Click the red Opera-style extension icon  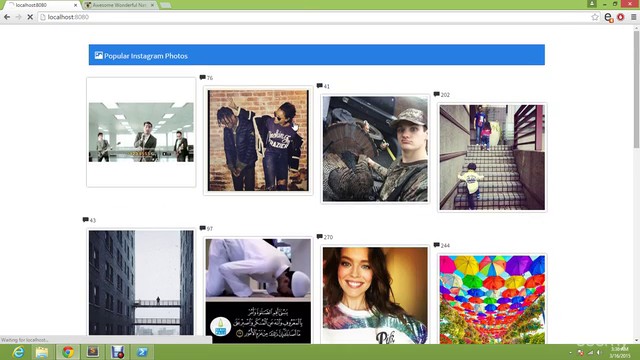click(621, 17)
